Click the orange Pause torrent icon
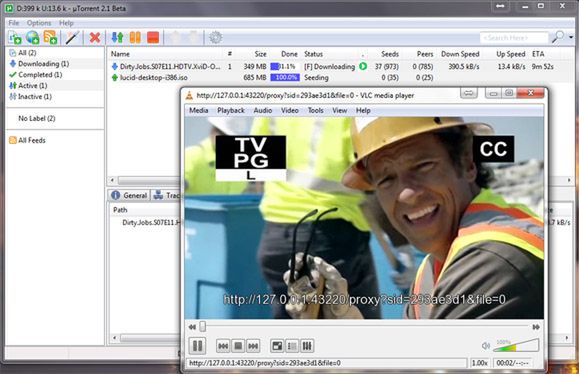 click(x=135, y=37)
